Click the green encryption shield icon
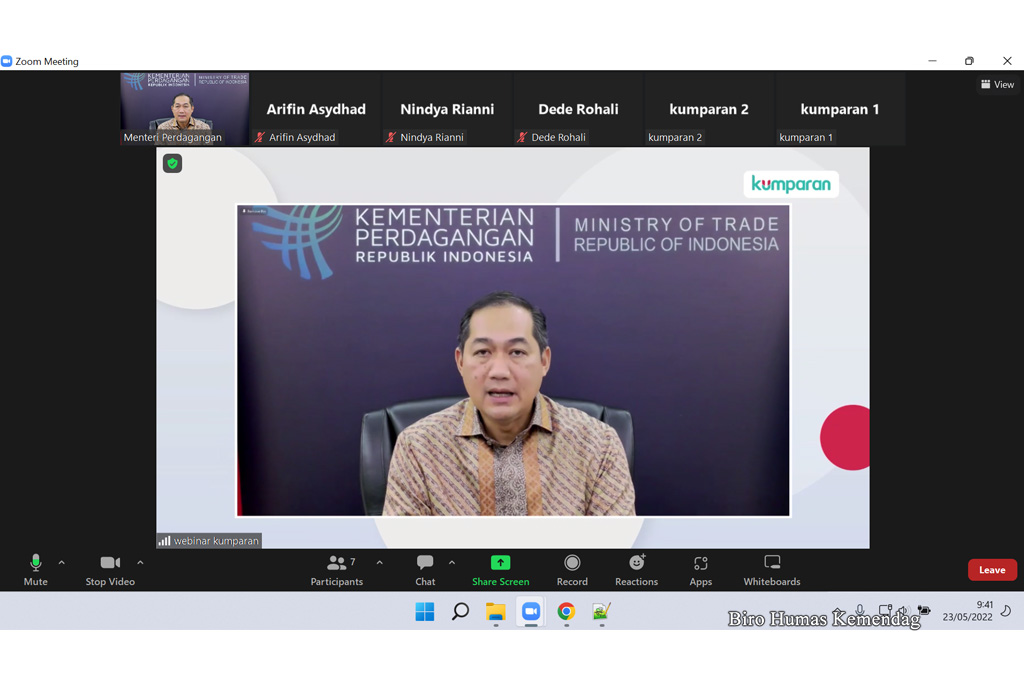 click(x=172, y=163)
